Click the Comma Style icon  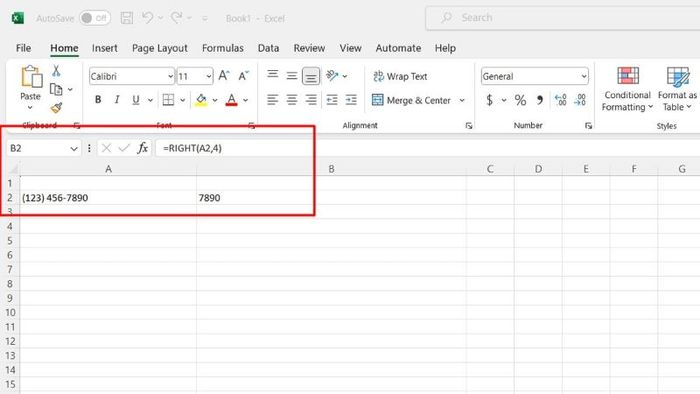tap(540, 100)
